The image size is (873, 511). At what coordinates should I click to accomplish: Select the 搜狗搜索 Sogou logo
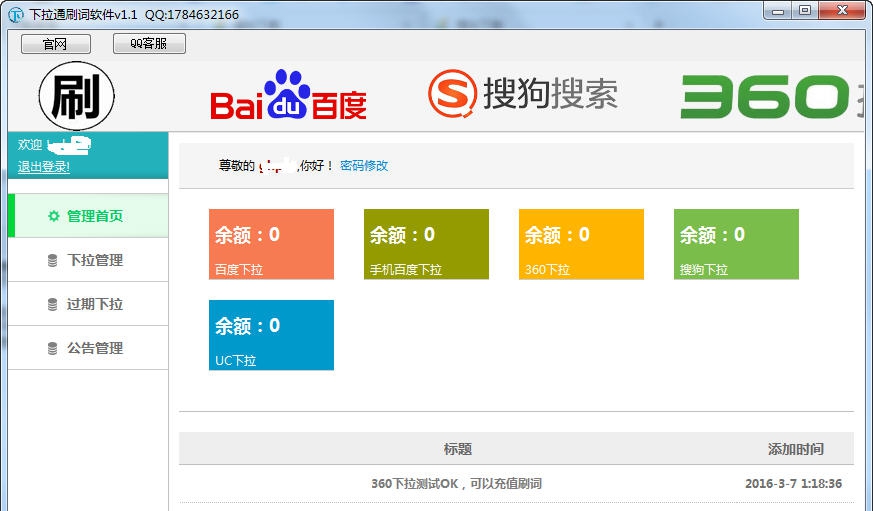pos(523,93)
